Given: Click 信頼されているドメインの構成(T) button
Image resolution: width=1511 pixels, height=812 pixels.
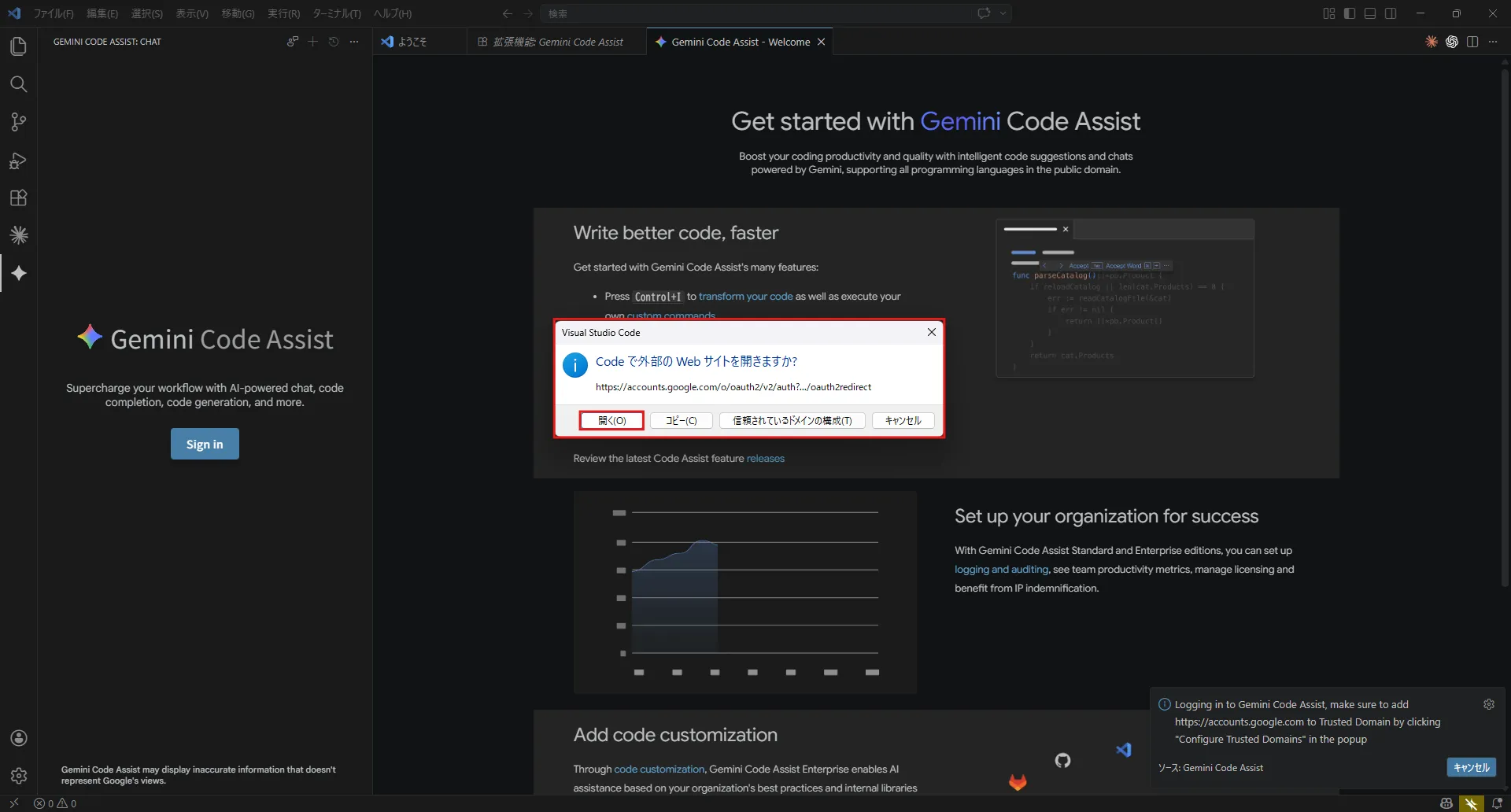Looking at the screenshot, I should [x=792, y=420].
